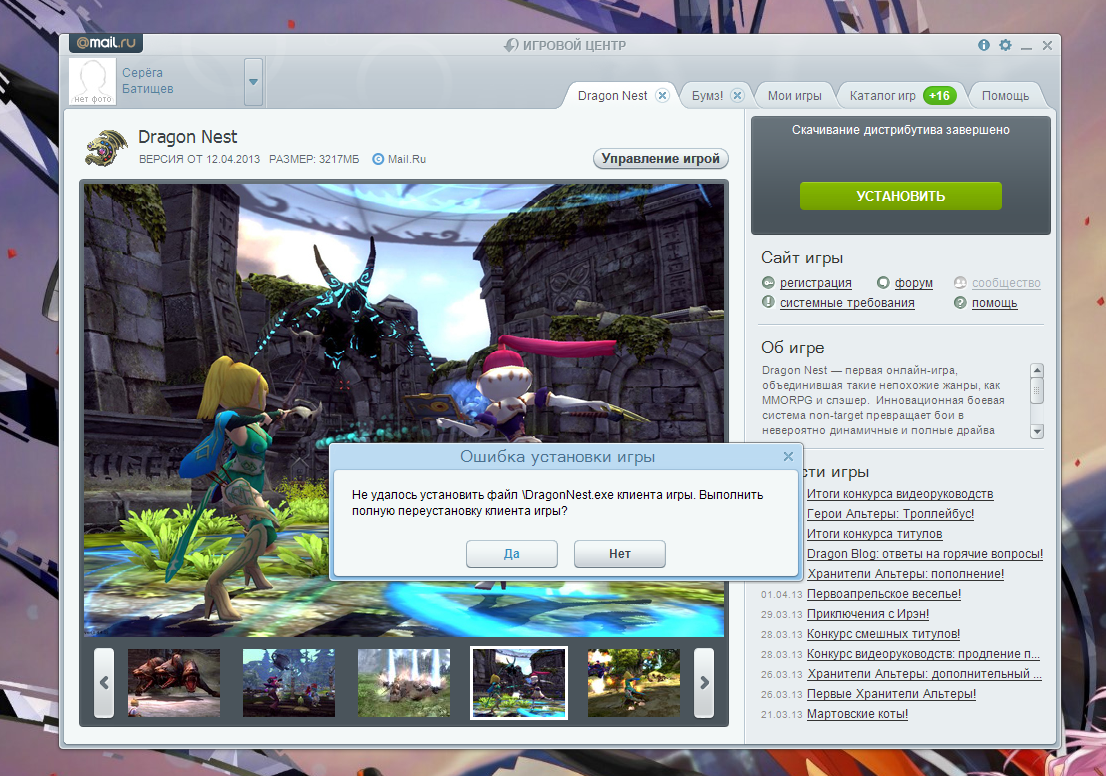Screen dimensions: 1106x776
Task: Select the highlighted fourth screenshot thumbnail
Action: coord(518,683)
